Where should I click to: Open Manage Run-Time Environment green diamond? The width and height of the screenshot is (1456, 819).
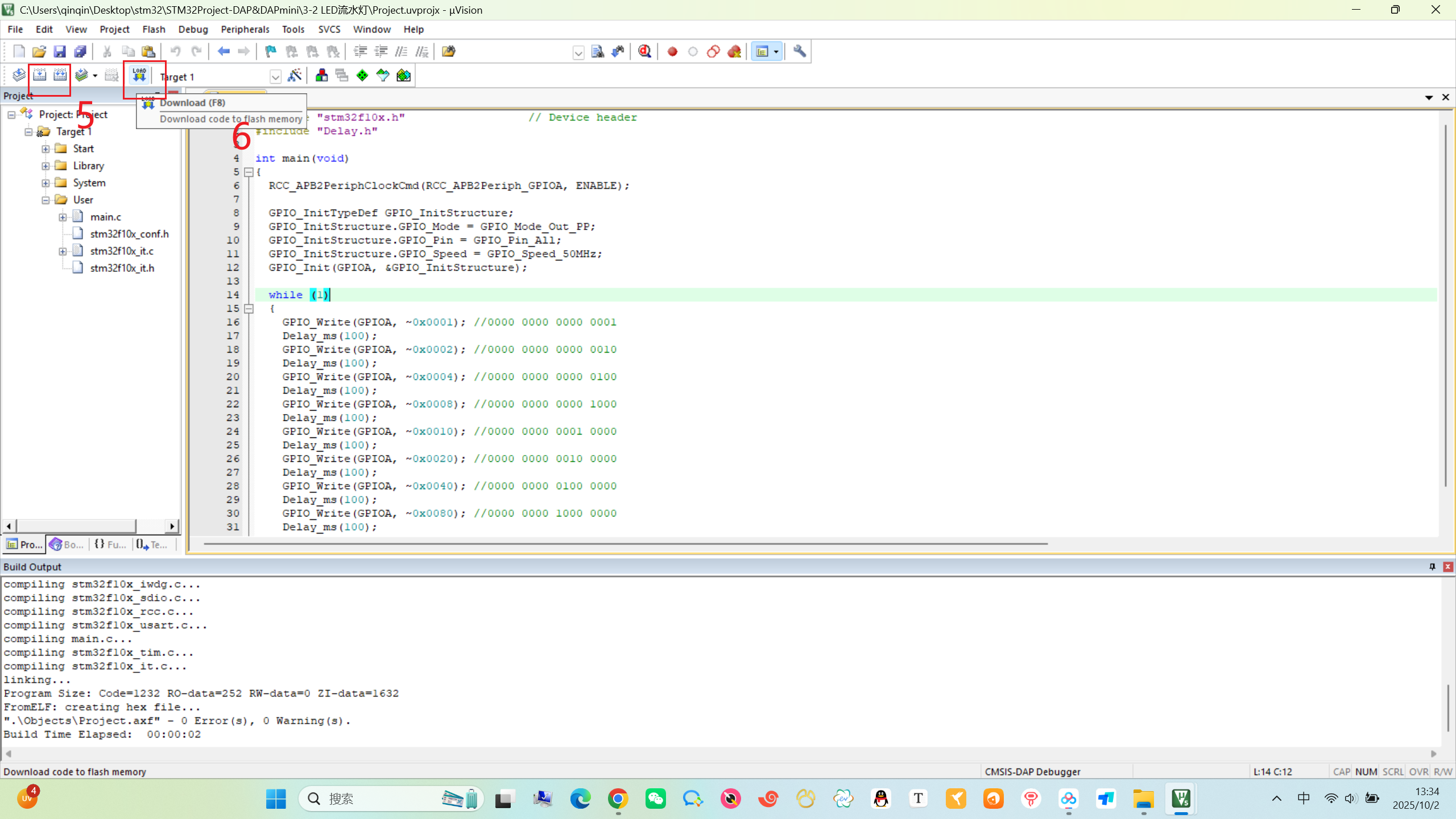(x=362, y=76)
